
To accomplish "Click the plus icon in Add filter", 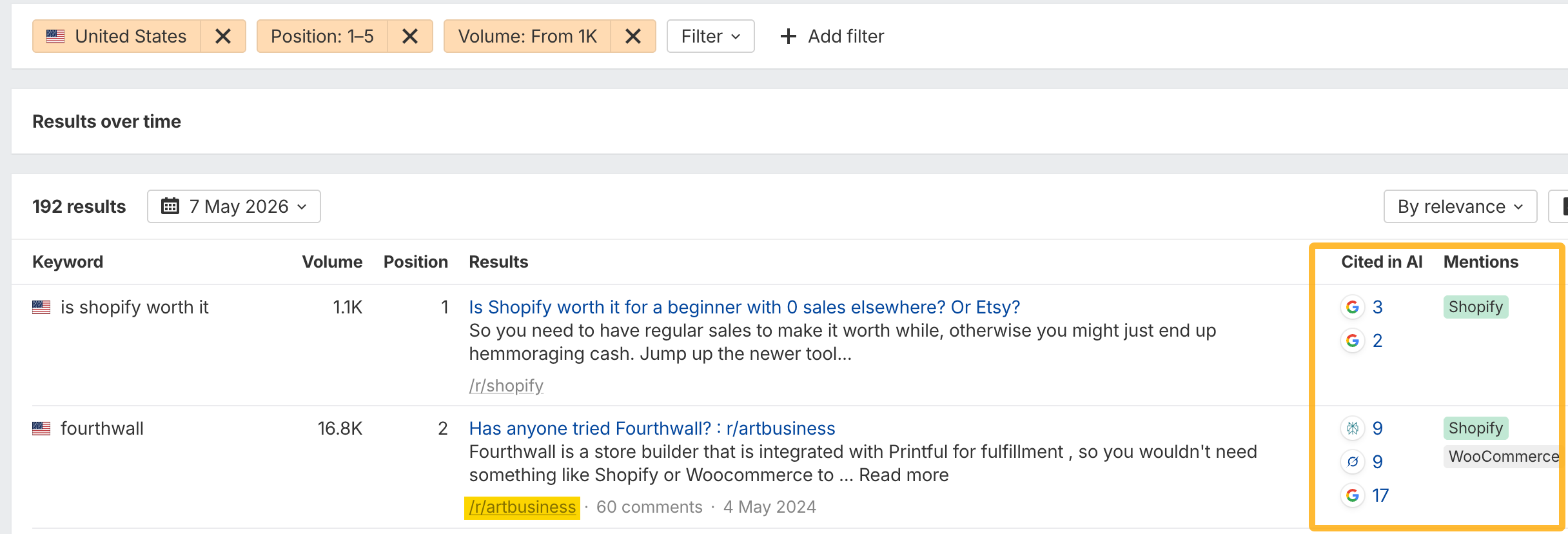I will pyautogui.click(x=788, y=36).
